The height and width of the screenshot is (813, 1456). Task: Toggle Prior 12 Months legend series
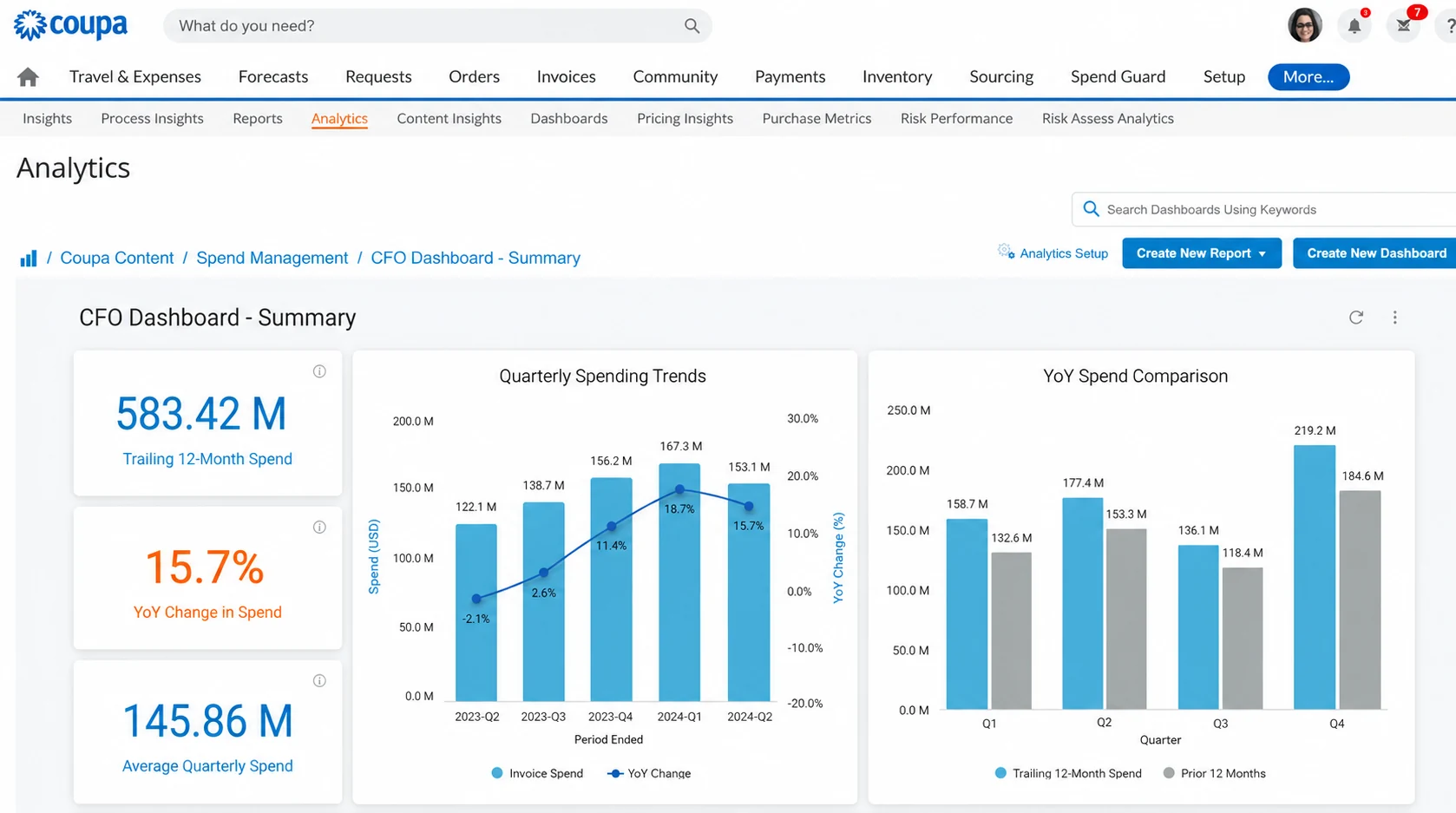pos(1214,773)
